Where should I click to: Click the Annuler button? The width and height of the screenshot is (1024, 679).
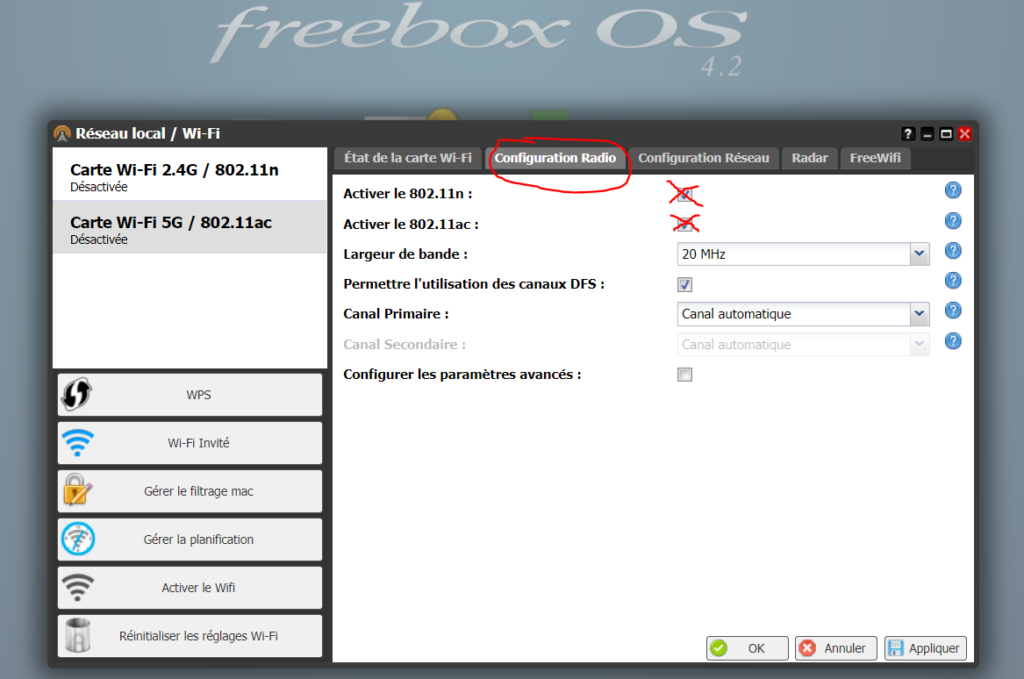coord(836,648)
